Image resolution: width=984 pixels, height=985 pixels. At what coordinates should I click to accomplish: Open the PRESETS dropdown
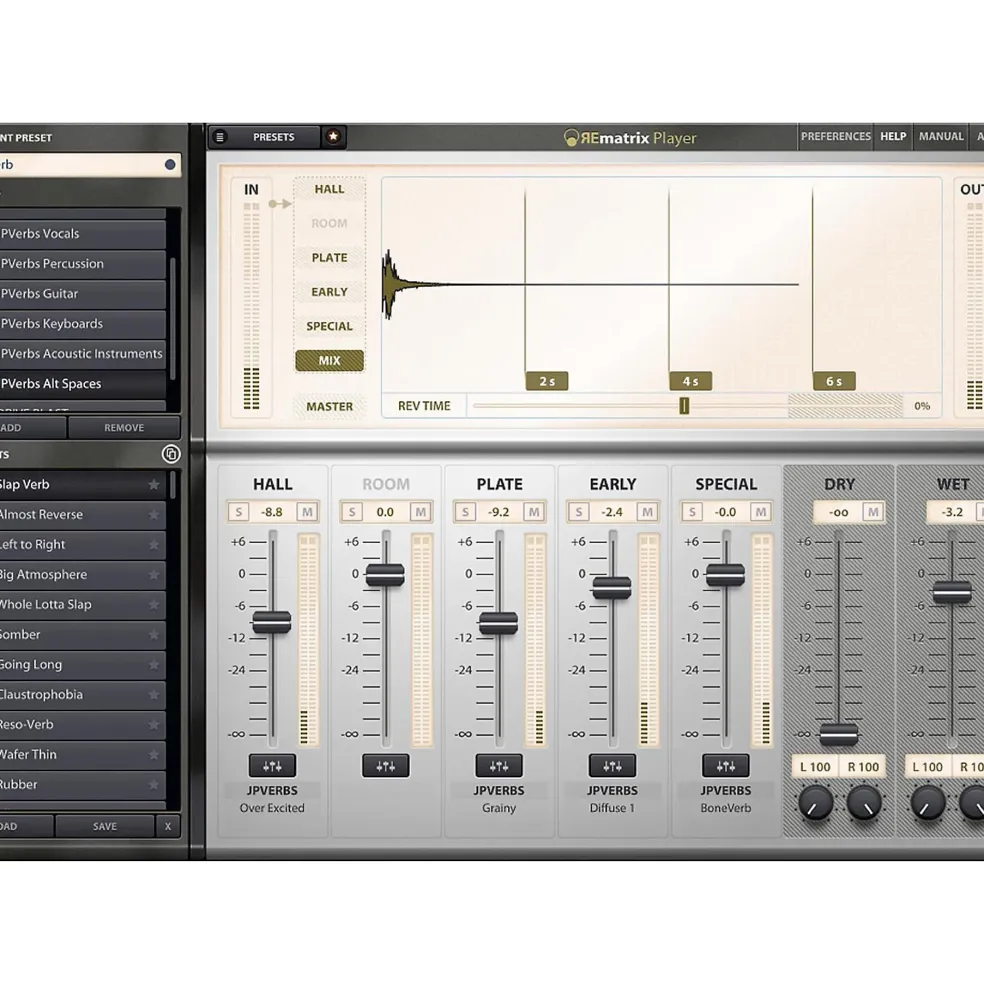[273, 137]
